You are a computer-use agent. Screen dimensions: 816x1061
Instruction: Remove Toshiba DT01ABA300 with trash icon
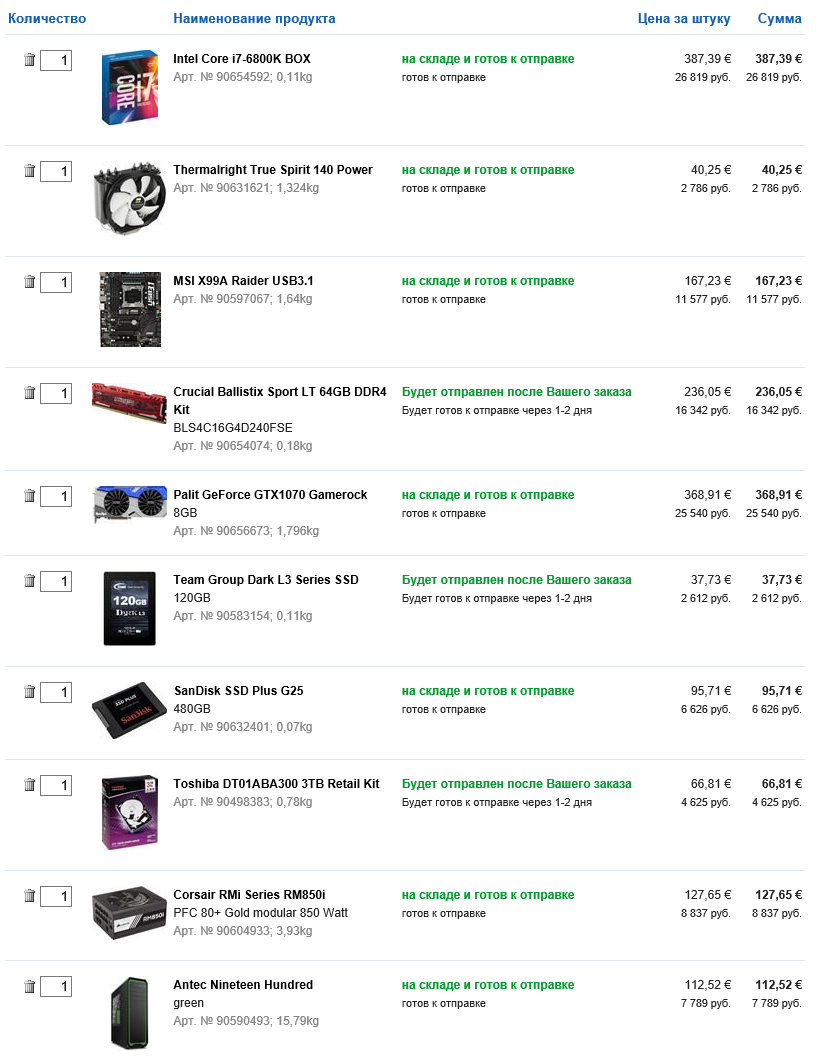[29, 785]
